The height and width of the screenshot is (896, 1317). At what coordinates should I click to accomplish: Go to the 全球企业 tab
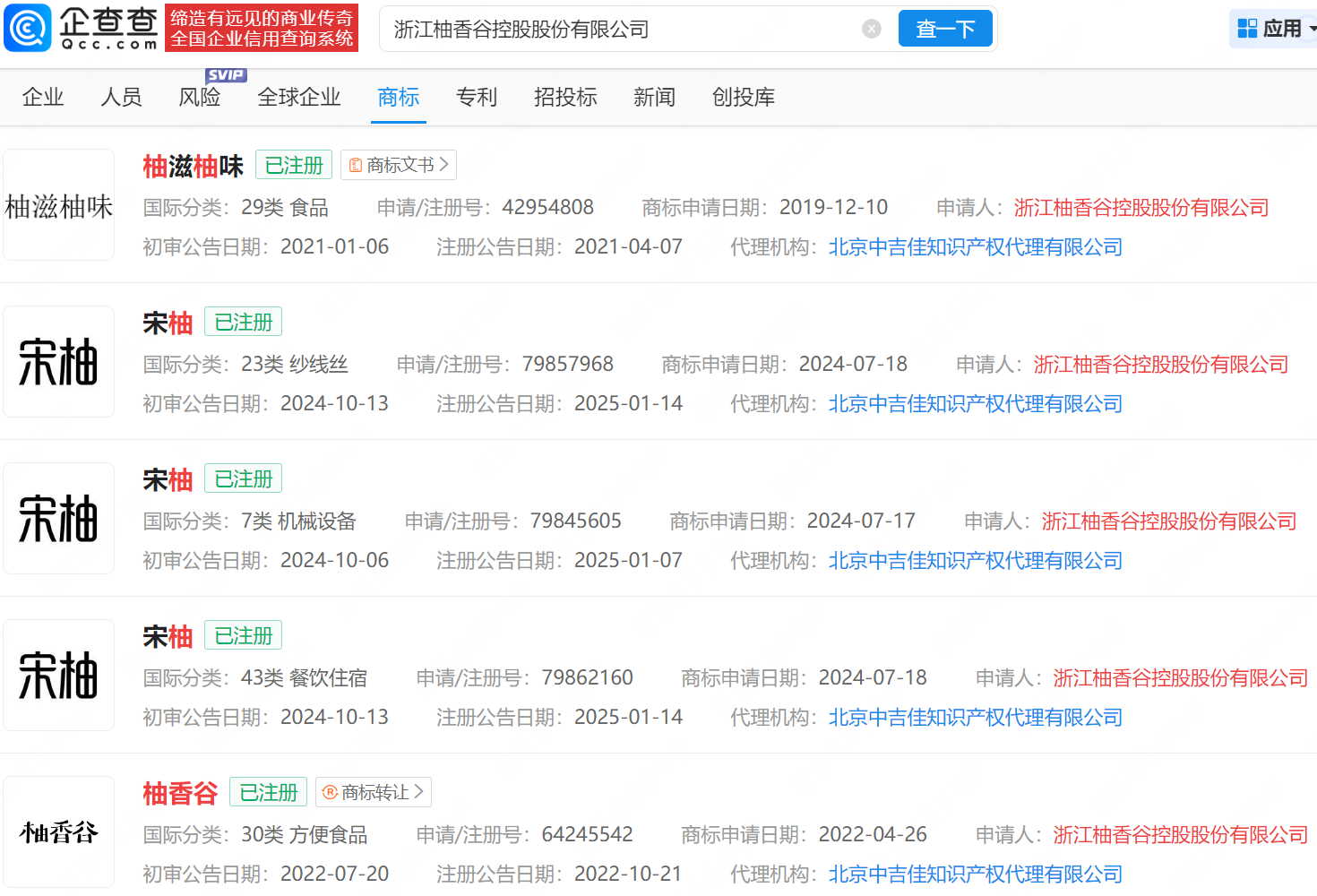click(298, 97)
